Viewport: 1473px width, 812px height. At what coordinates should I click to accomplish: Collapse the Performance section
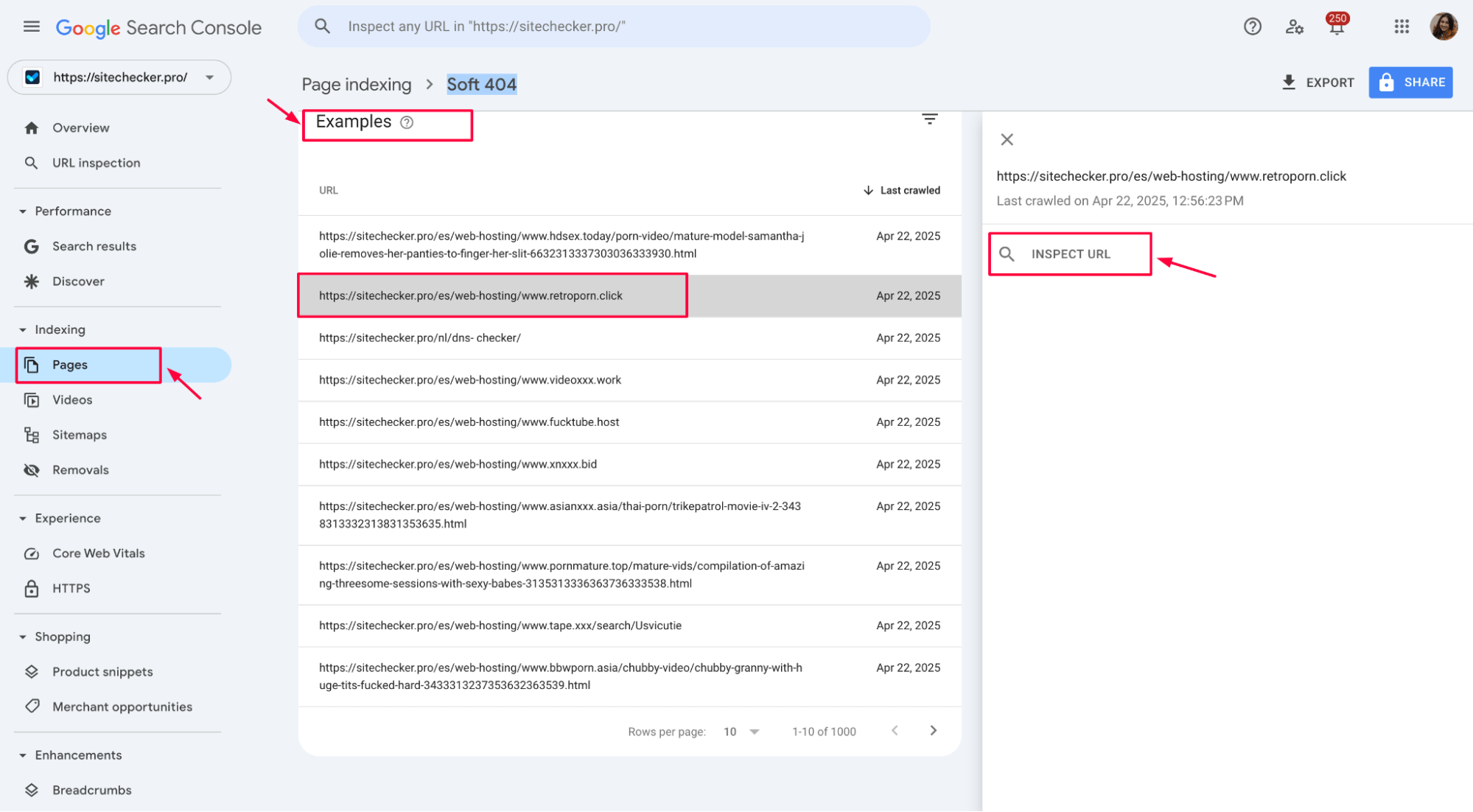(23, 211)
